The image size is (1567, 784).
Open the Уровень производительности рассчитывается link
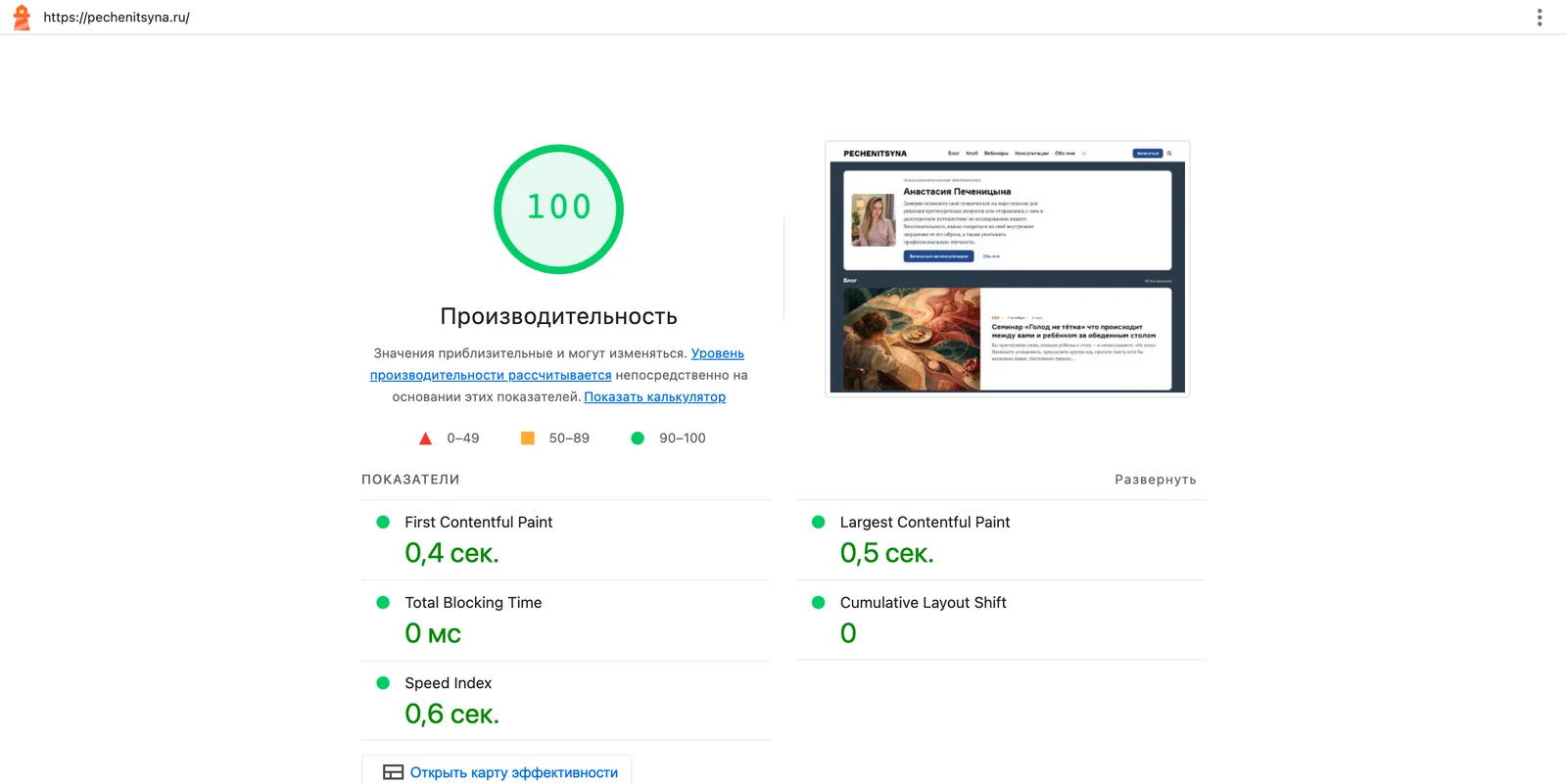point(557,364)
